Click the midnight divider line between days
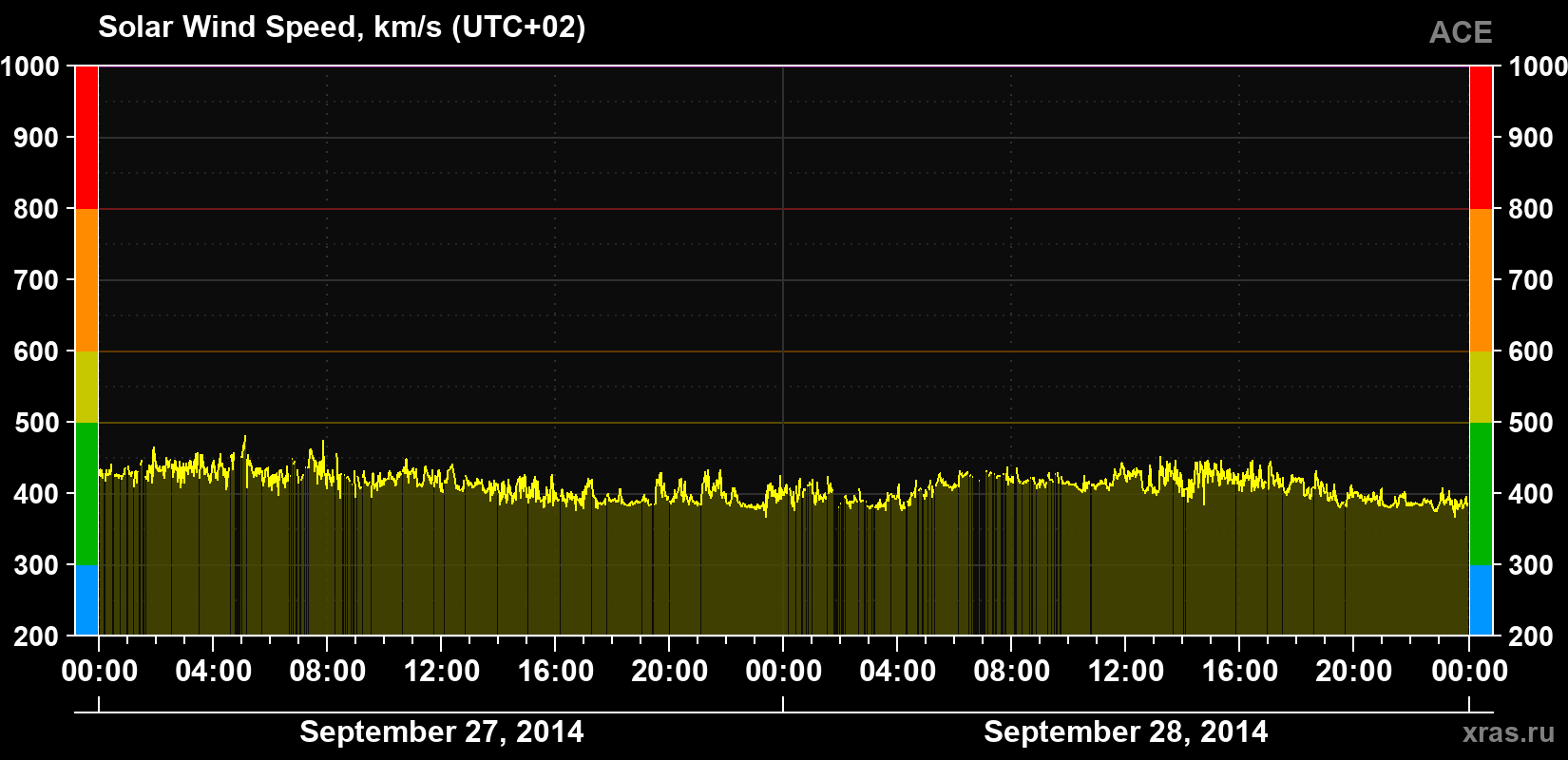The height and width of the screenshot is (760, 1568). 783,351
